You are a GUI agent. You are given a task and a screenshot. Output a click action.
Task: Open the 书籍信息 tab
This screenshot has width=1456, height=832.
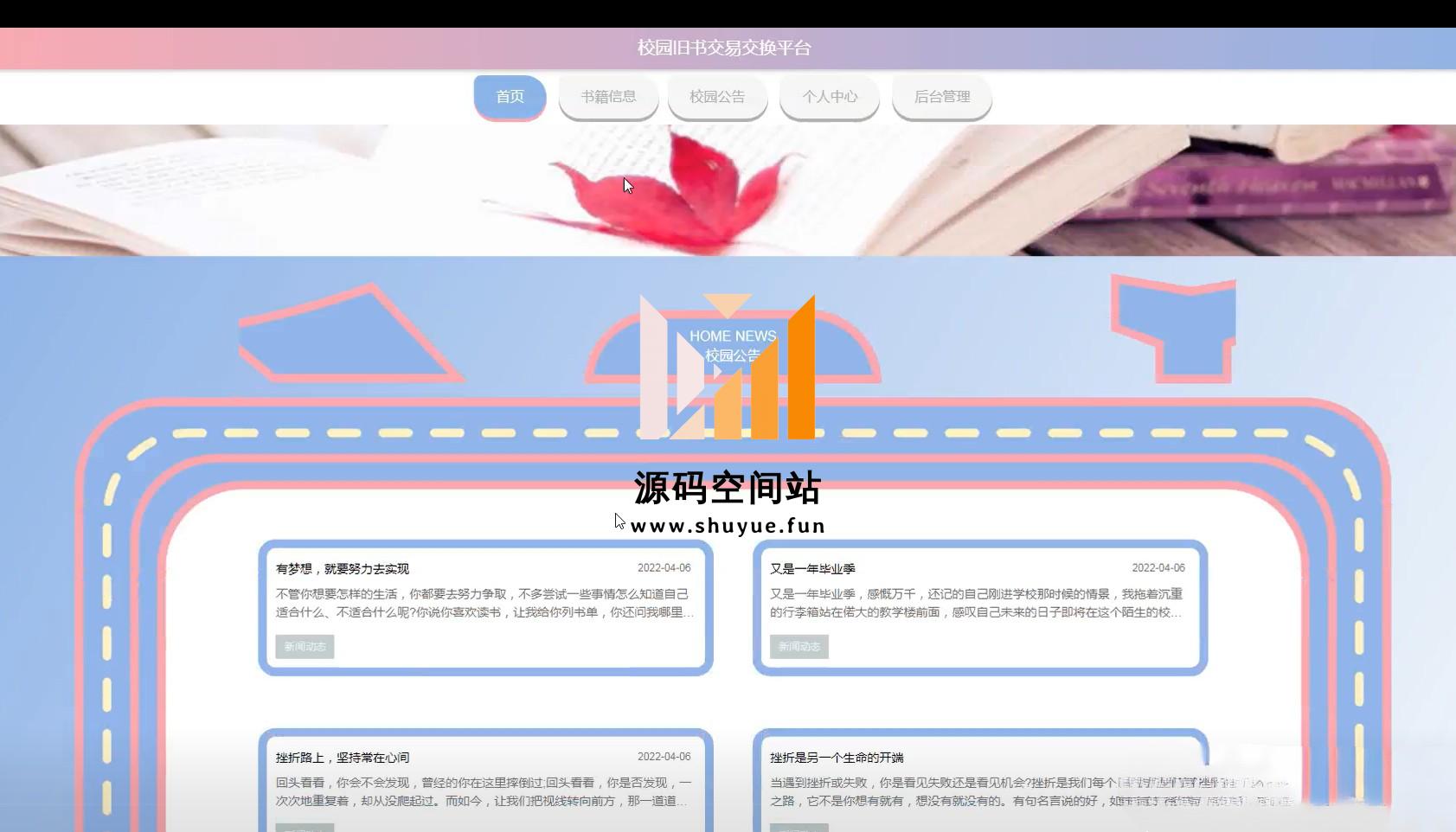pyautogui.click(x=608, y=97)
